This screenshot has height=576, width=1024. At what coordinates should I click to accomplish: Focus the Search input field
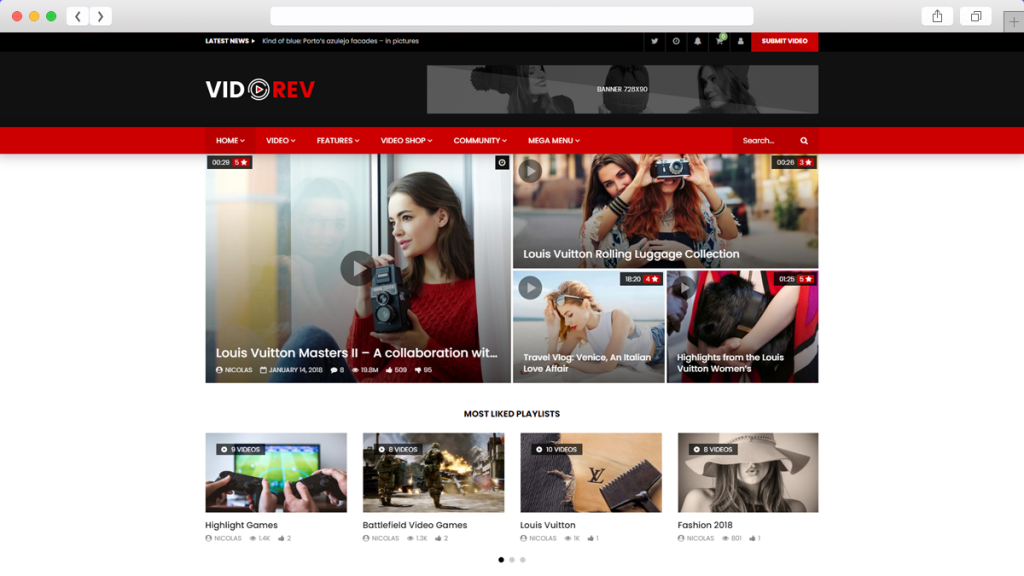pos(765,140)
